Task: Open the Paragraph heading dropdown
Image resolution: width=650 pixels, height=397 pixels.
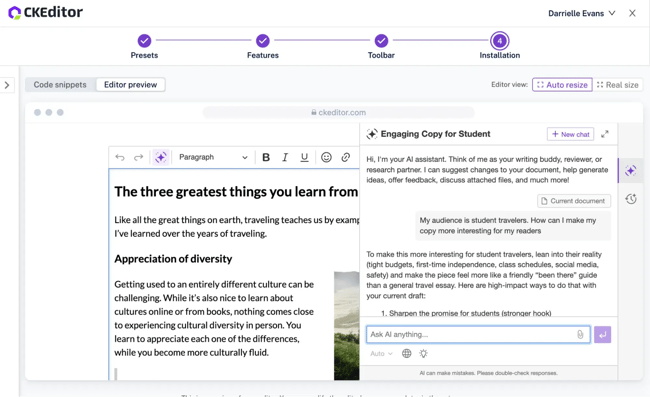Action: (213, 157)
